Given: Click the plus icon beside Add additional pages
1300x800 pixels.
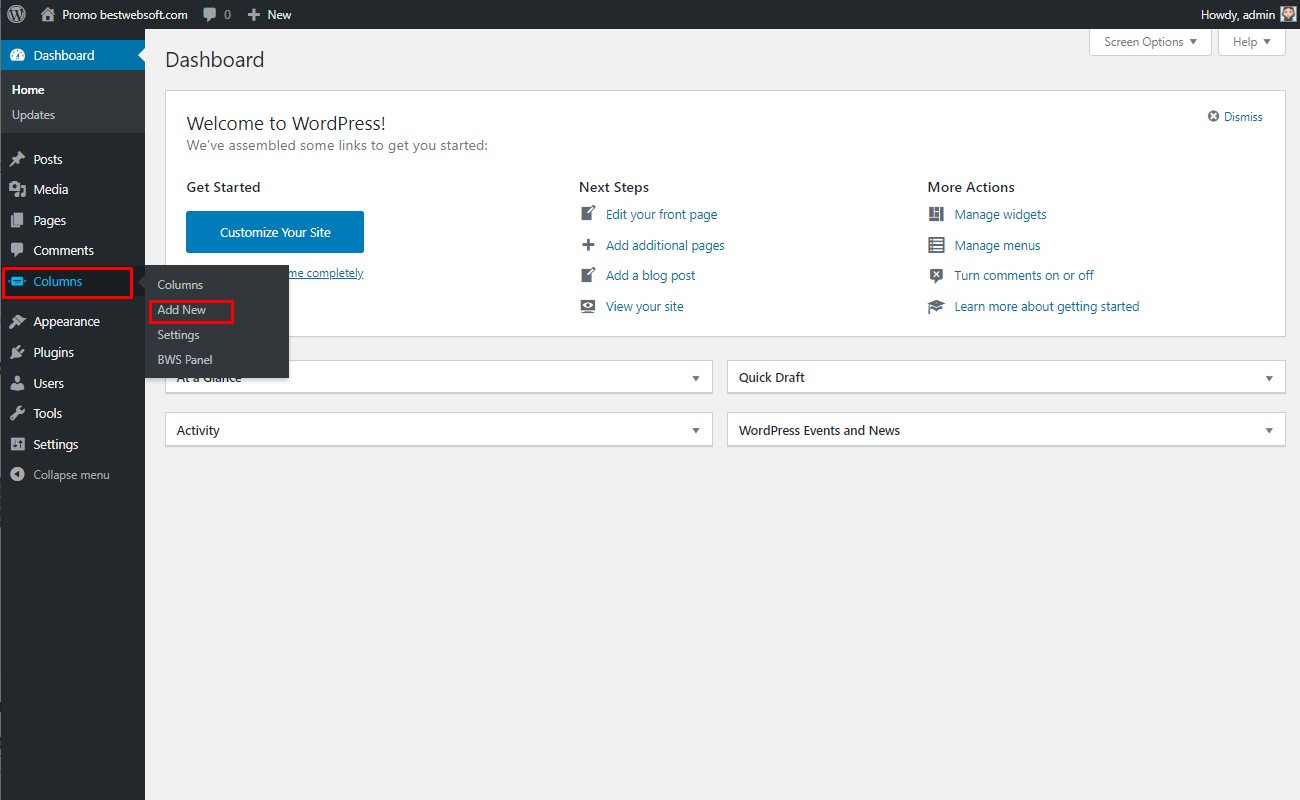Looking at the screenshot, I should click(588, 245).
